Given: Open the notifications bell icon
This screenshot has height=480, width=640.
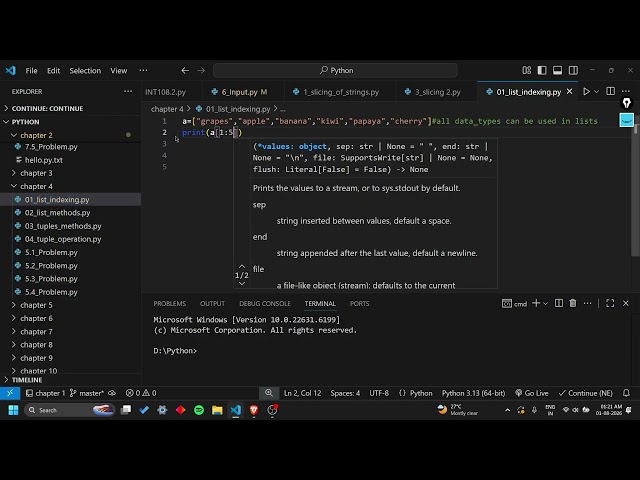Looking at the screenshot, I should [x=626, y=393].
